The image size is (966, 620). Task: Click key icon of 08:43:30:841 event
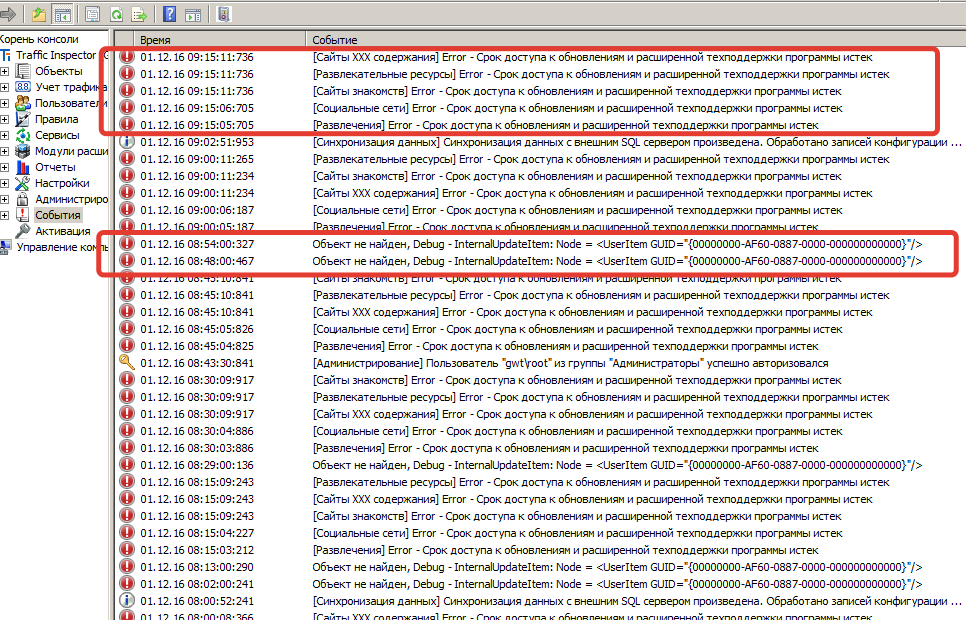click(126, 362)
